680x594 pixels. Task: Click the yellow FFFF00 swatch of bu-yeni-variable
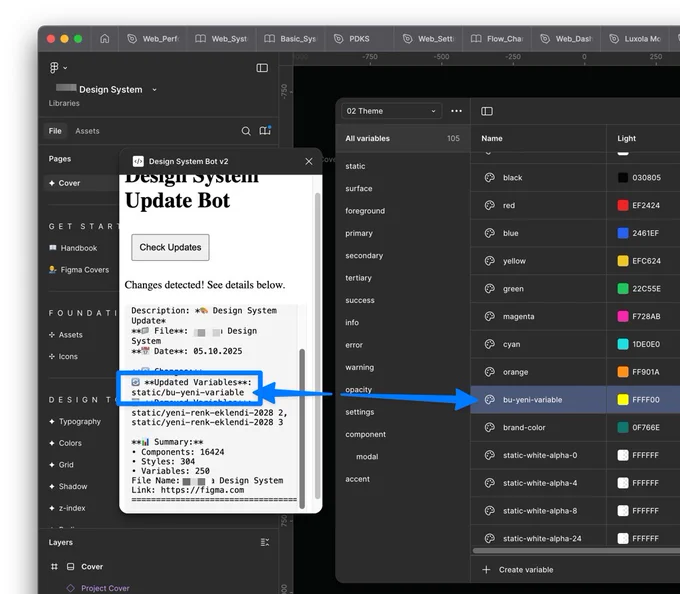623,399
